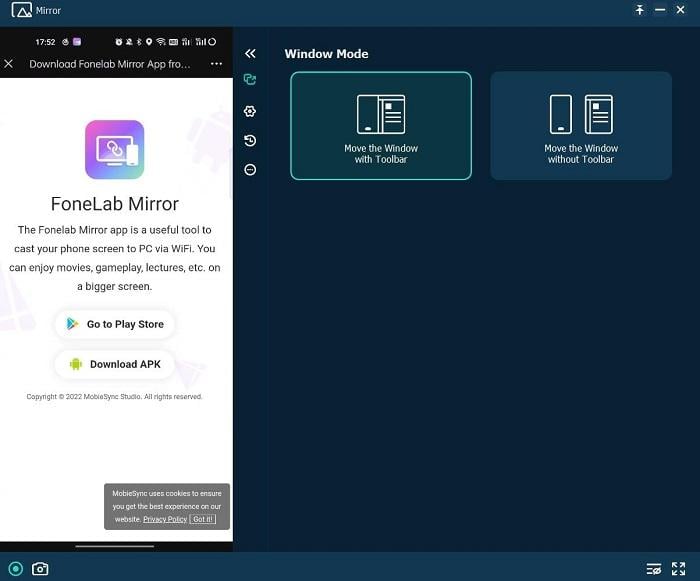Tap Go to Play Store button
The width and height of the screenshot is (700, 581).
115,324
